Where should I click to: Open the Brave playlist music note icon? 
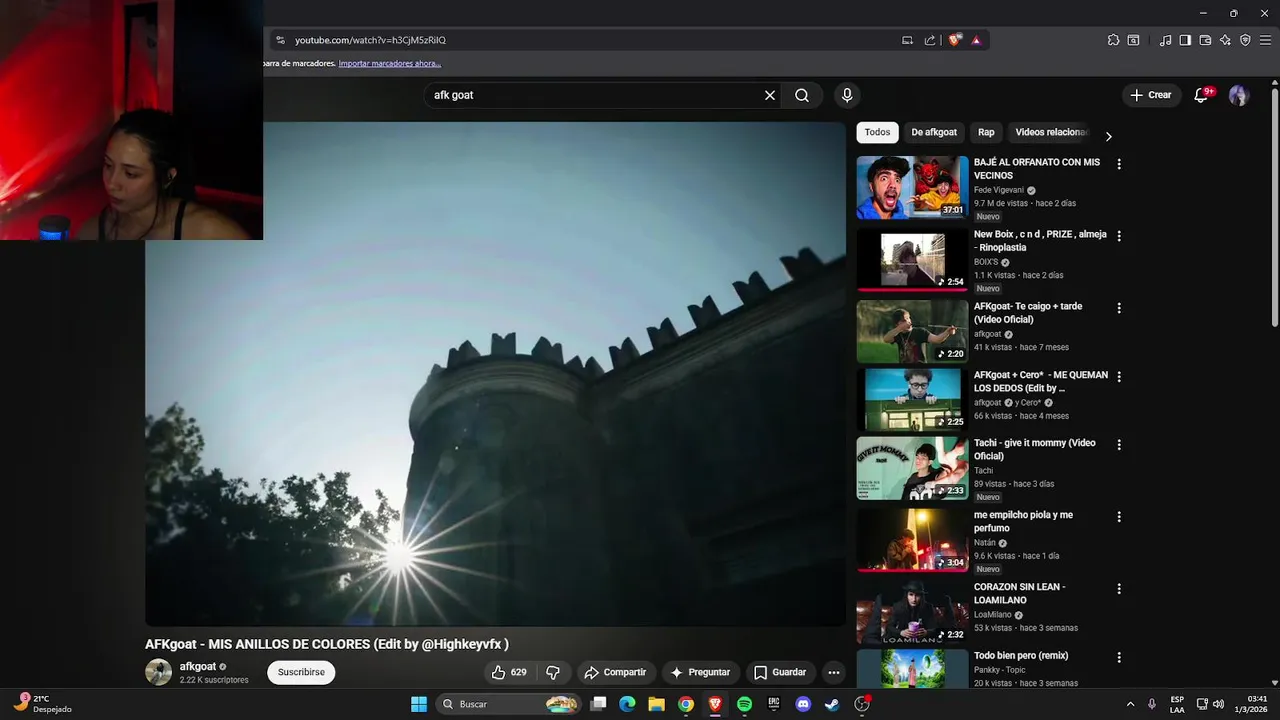(x=1165, y=40)
